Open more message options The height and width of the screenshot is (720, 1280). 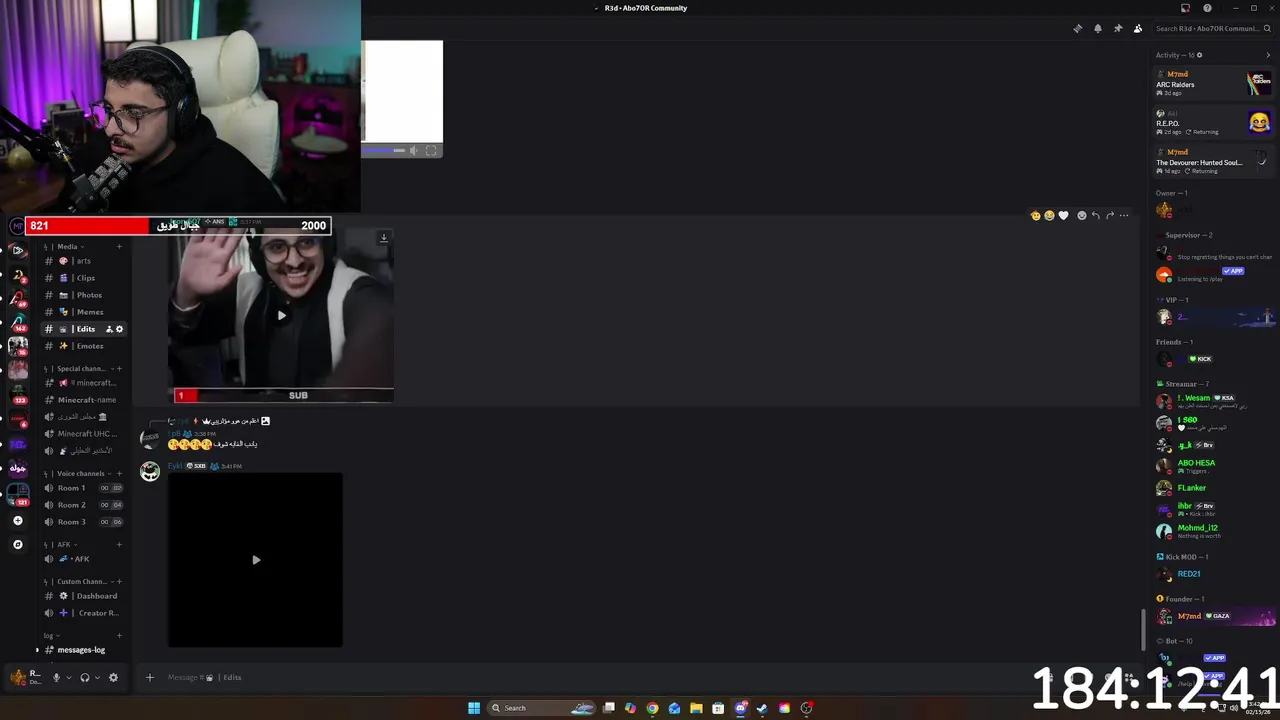coord(1124,215)
